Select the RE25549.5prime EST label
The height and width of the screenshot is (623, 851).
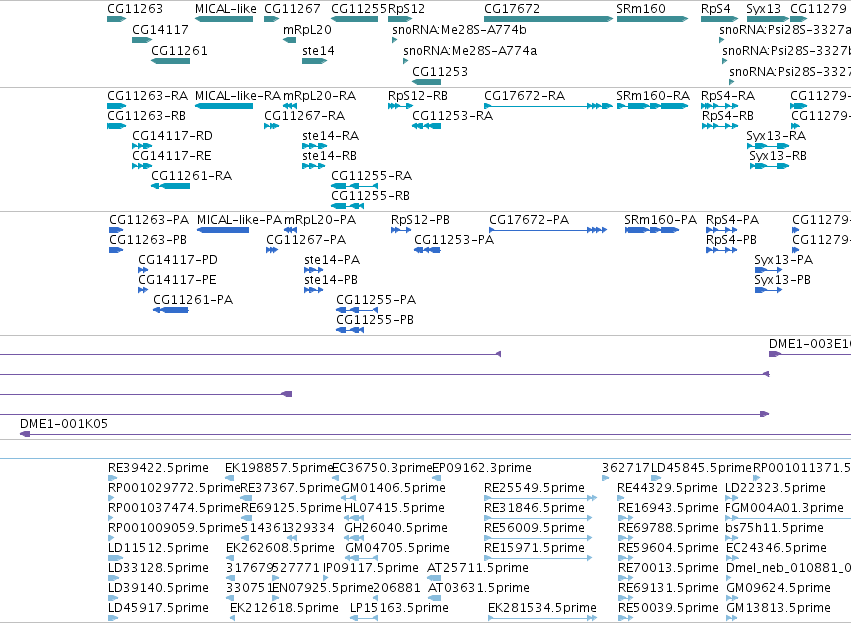(x=535, y=488)
